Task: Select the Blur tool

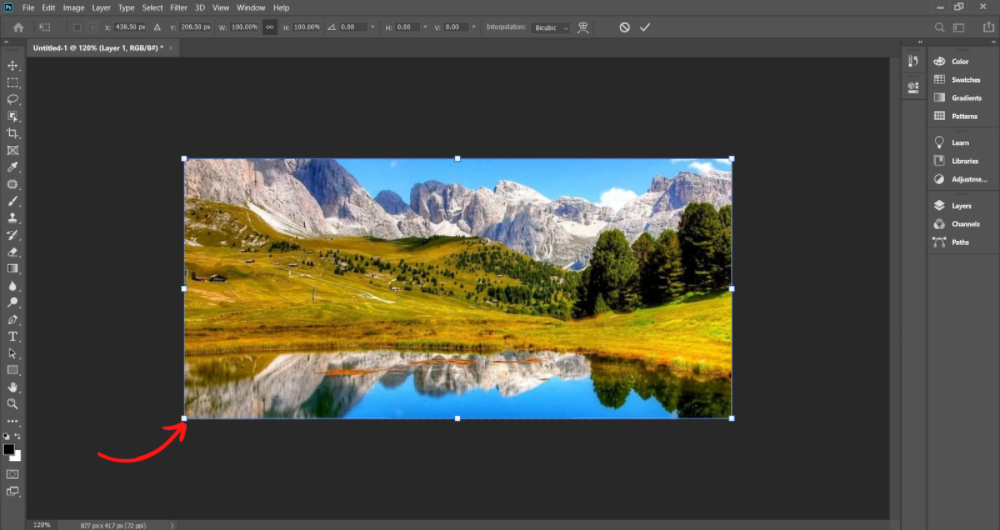Action: 13,286
